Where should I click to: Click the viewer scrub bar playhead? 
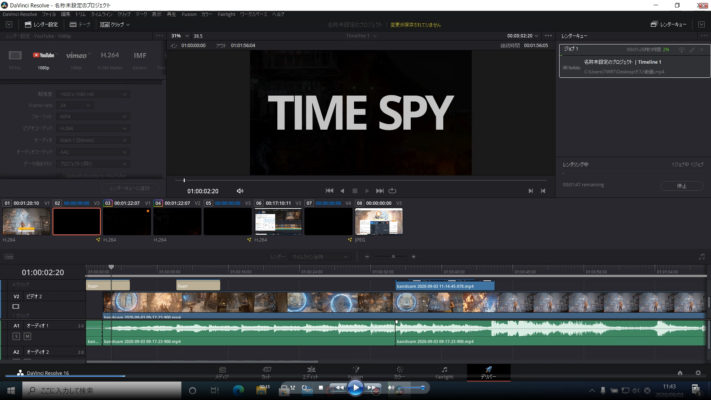point(184,180)
